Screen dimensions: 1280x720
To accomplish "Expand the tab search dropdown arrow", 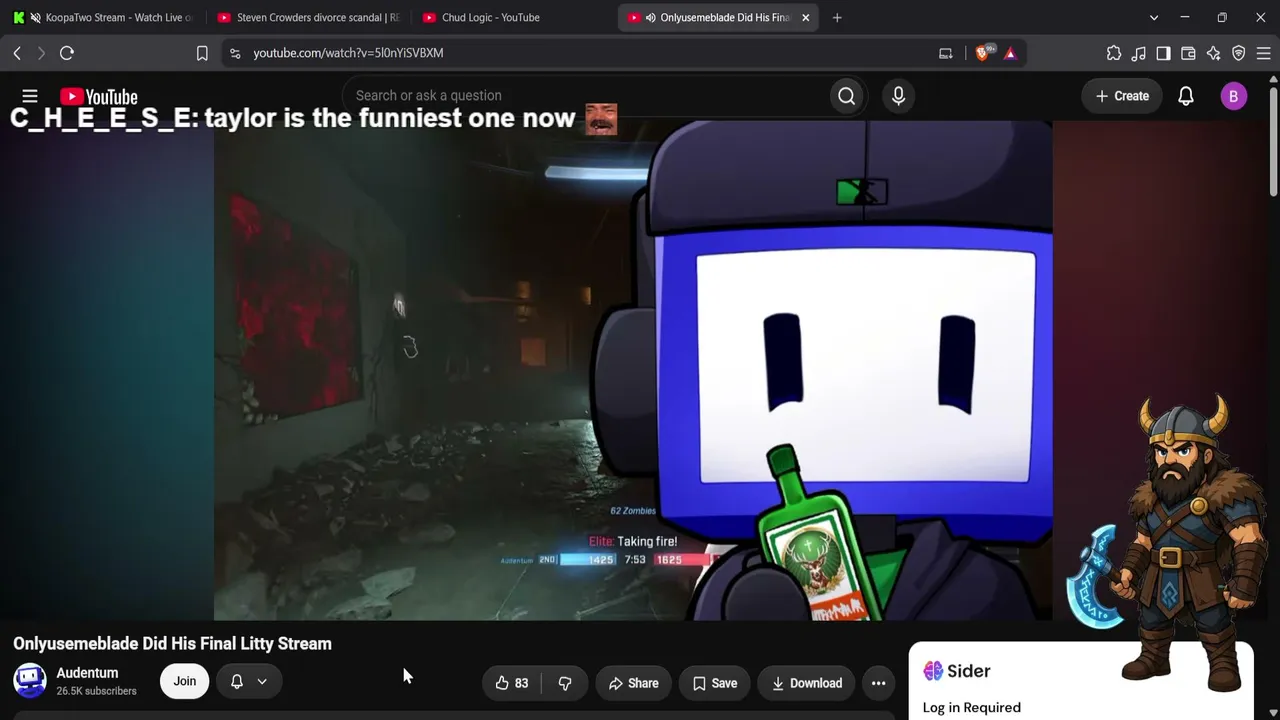I will click(1154, 17).
